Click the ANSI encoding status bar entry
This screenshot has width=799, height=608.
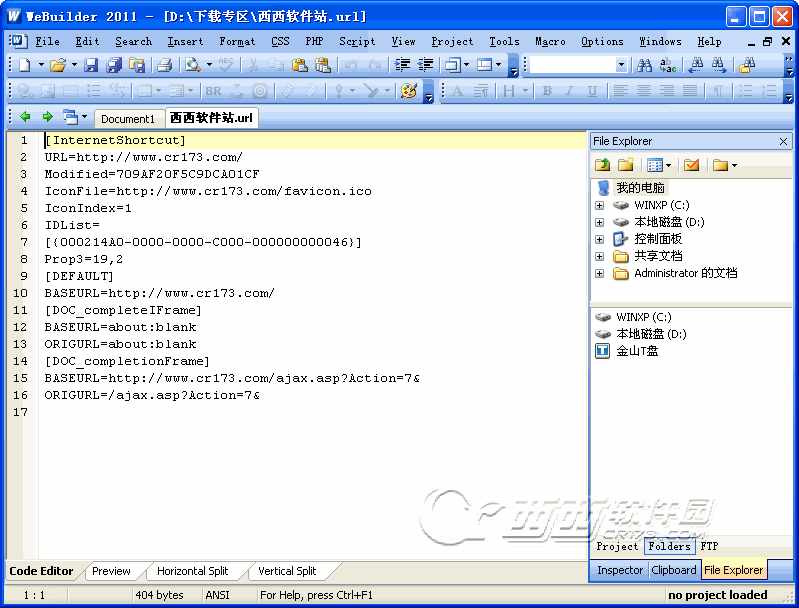pos(218,595)
